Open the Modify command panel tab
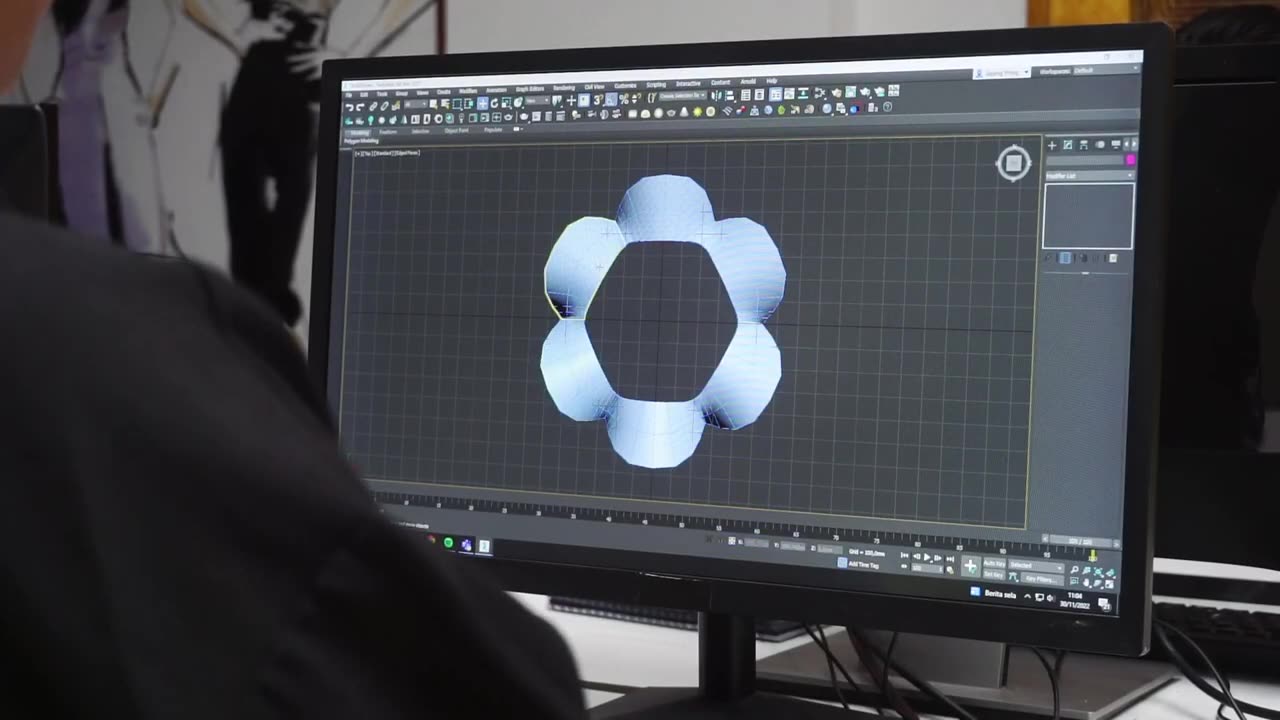The width and height of the screenshot is (1280, 720). pos(1068,145)
